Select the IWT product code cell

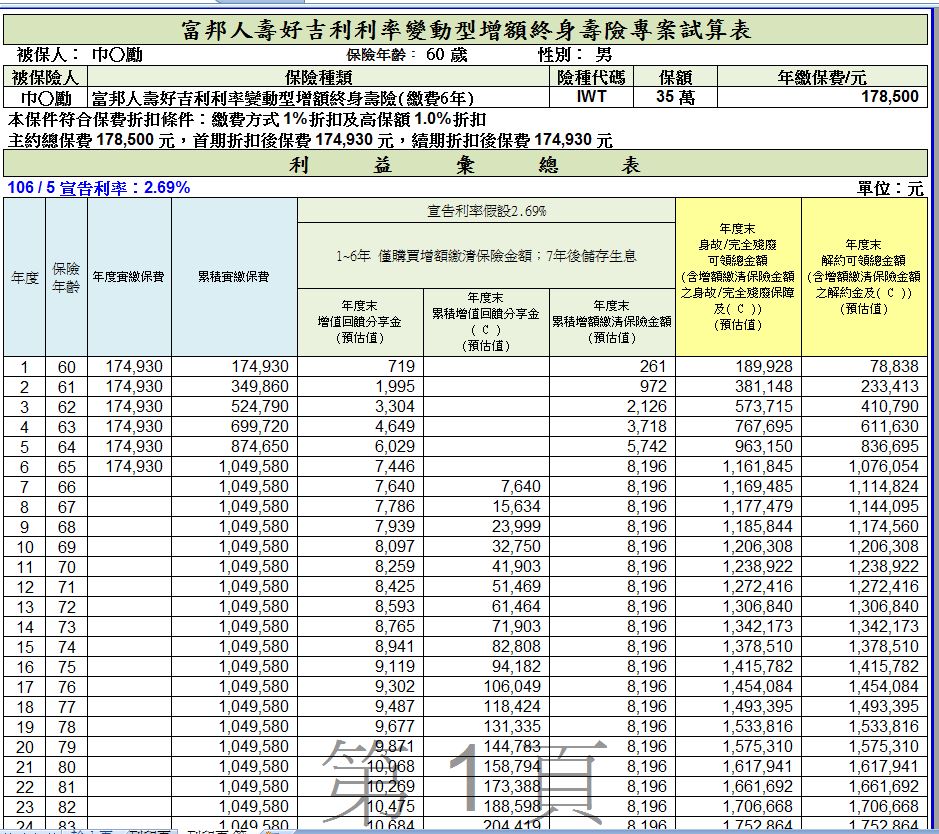[591, 97]
